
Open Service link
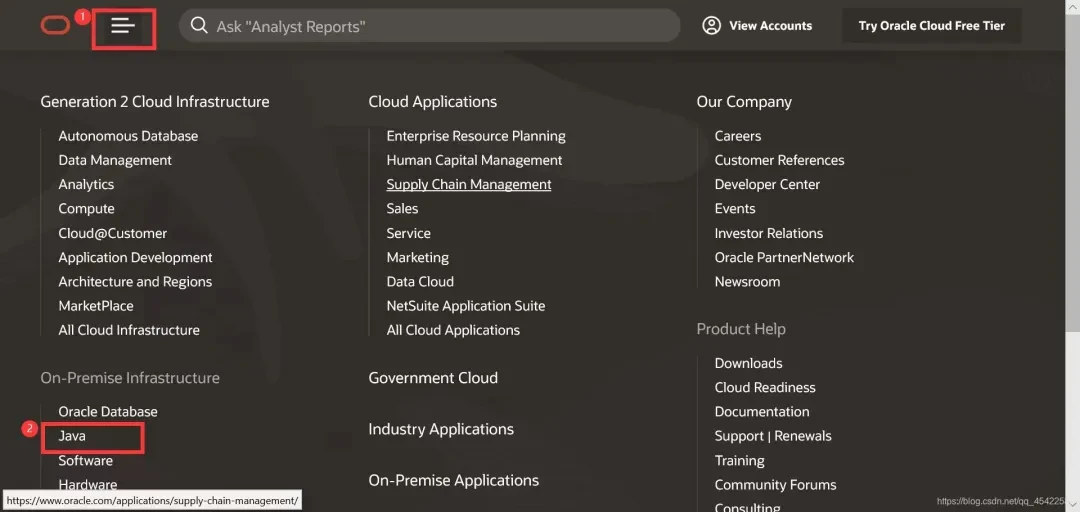(x=408, y=233)
